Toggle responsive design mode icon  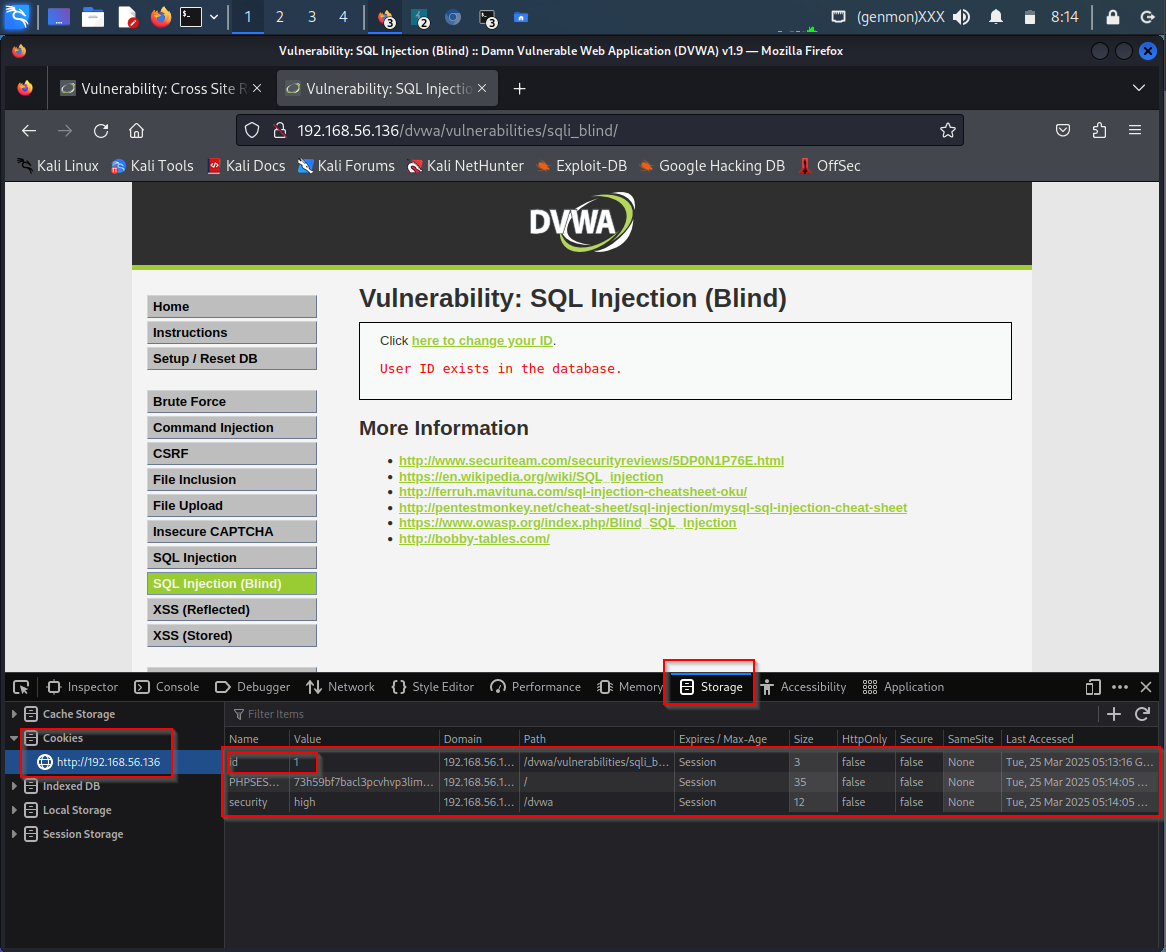[1092, 687]
